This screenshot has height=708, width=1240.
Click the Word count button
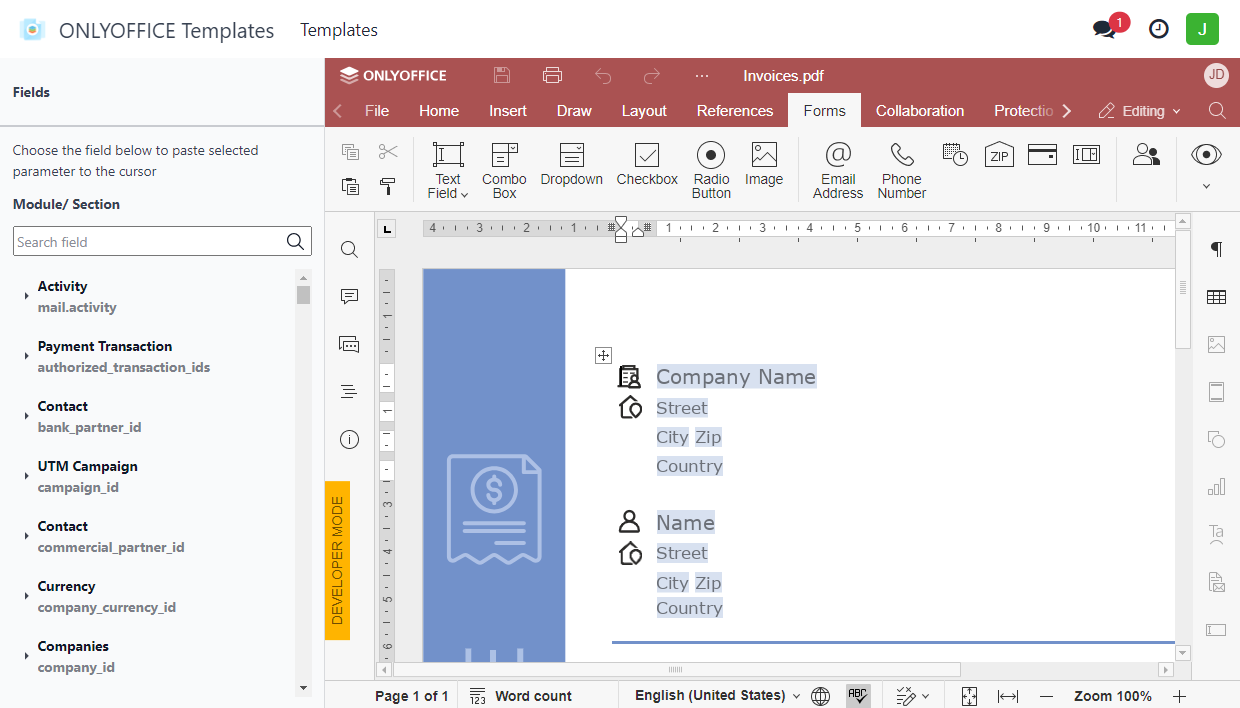(521, 696)
